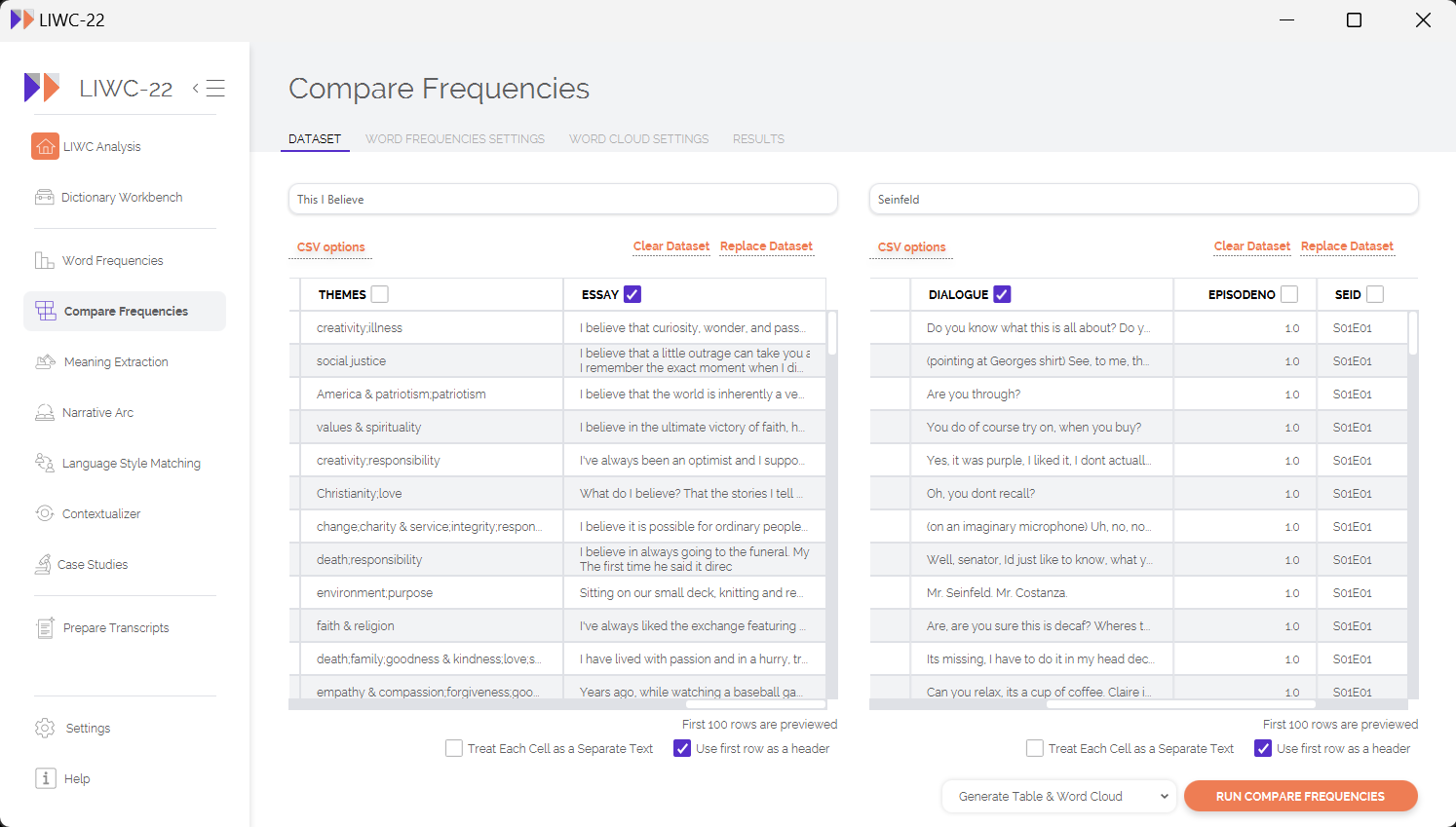The image size is (1456, 827).
Task: Open Language Style Matching icon
Action: 45,463
